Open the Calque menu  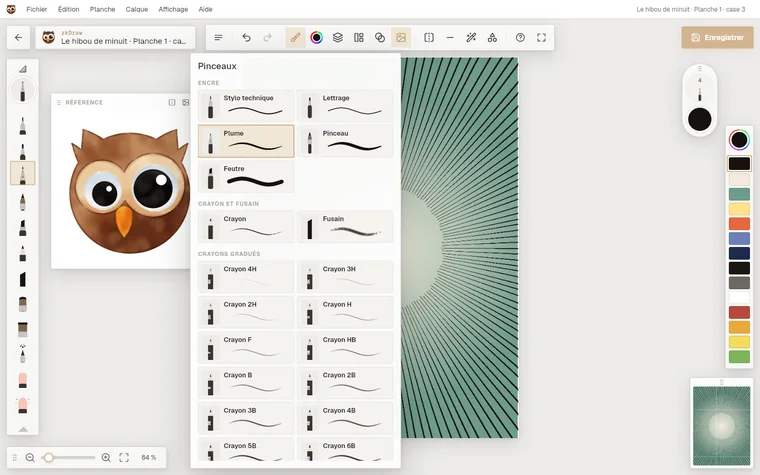point(137,9)
